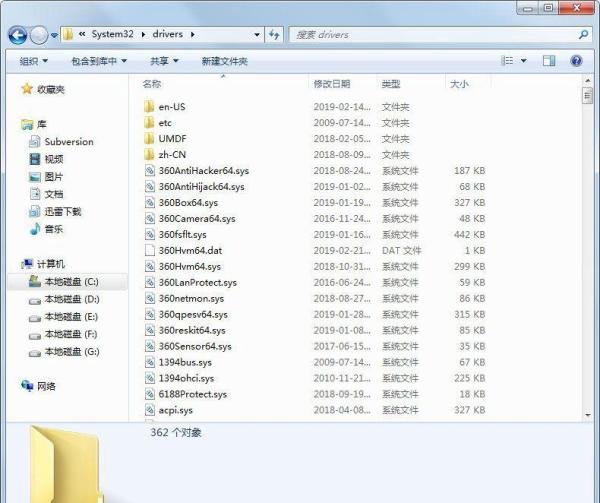
Task: Open help with the question mark icon
Action: (x=576, y=60)
